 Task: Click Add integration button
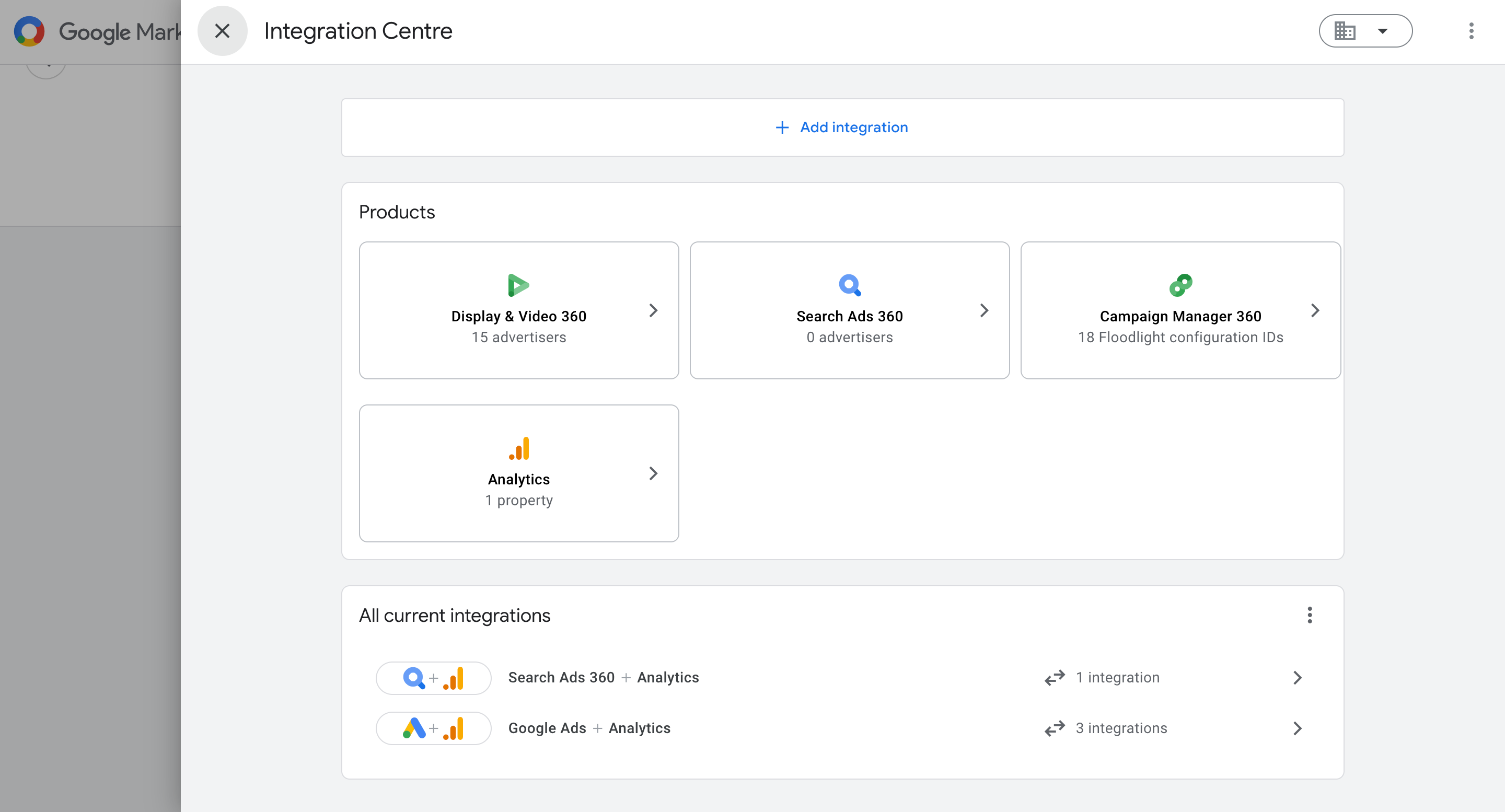842,127
